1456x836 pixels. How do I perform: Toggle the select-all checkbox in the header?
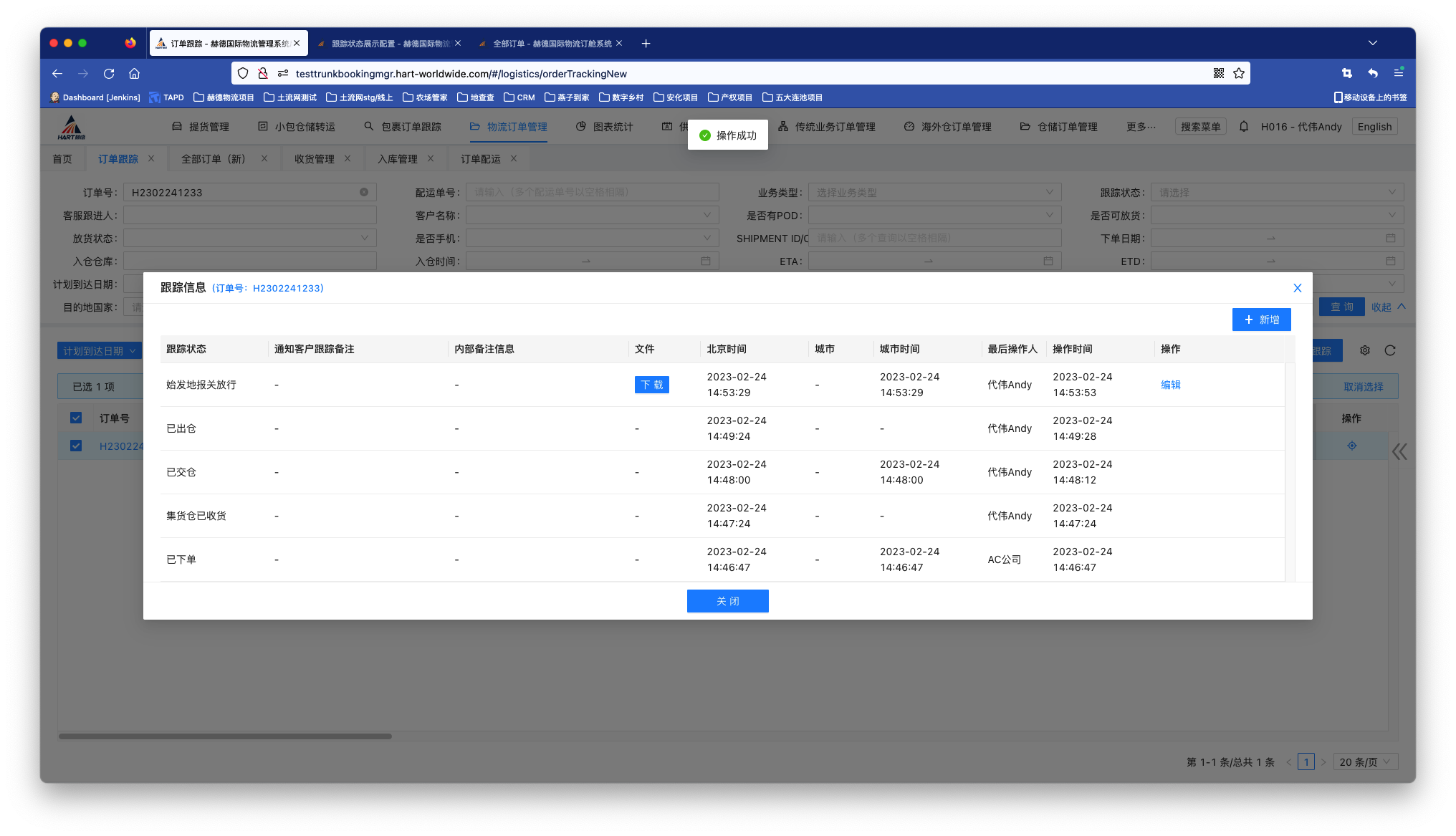coord(76,418)
